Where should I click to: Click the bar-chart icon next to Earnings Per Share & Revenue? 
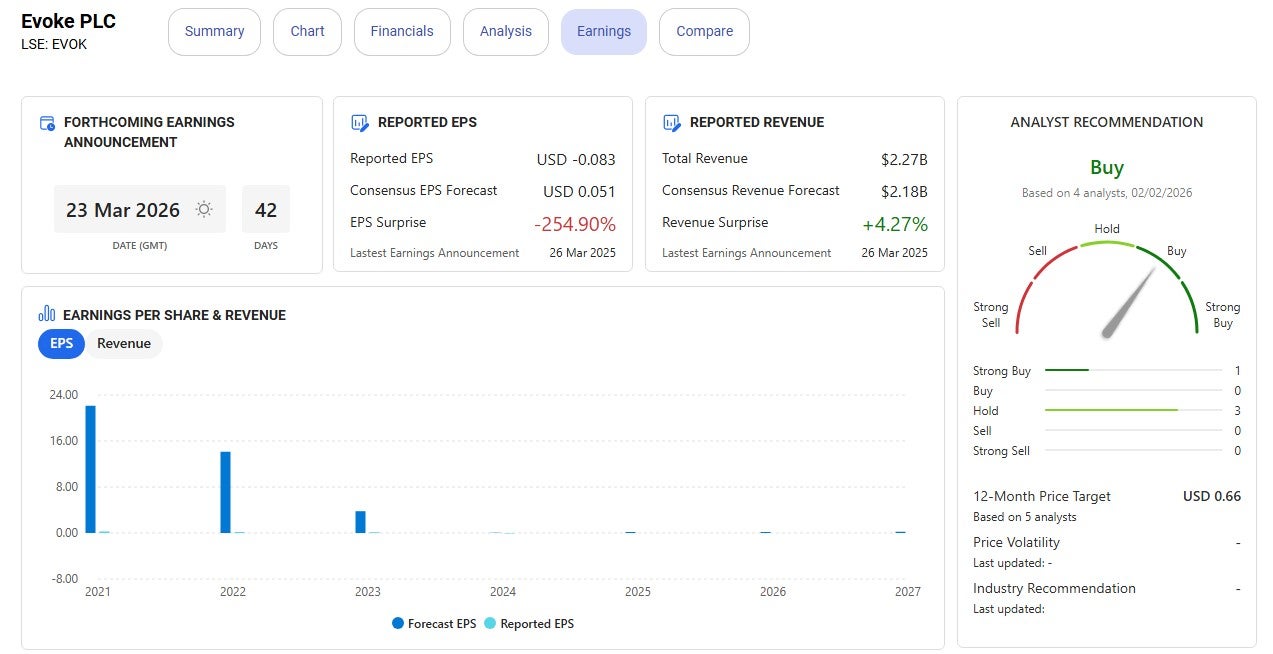(x=47, y=314)
